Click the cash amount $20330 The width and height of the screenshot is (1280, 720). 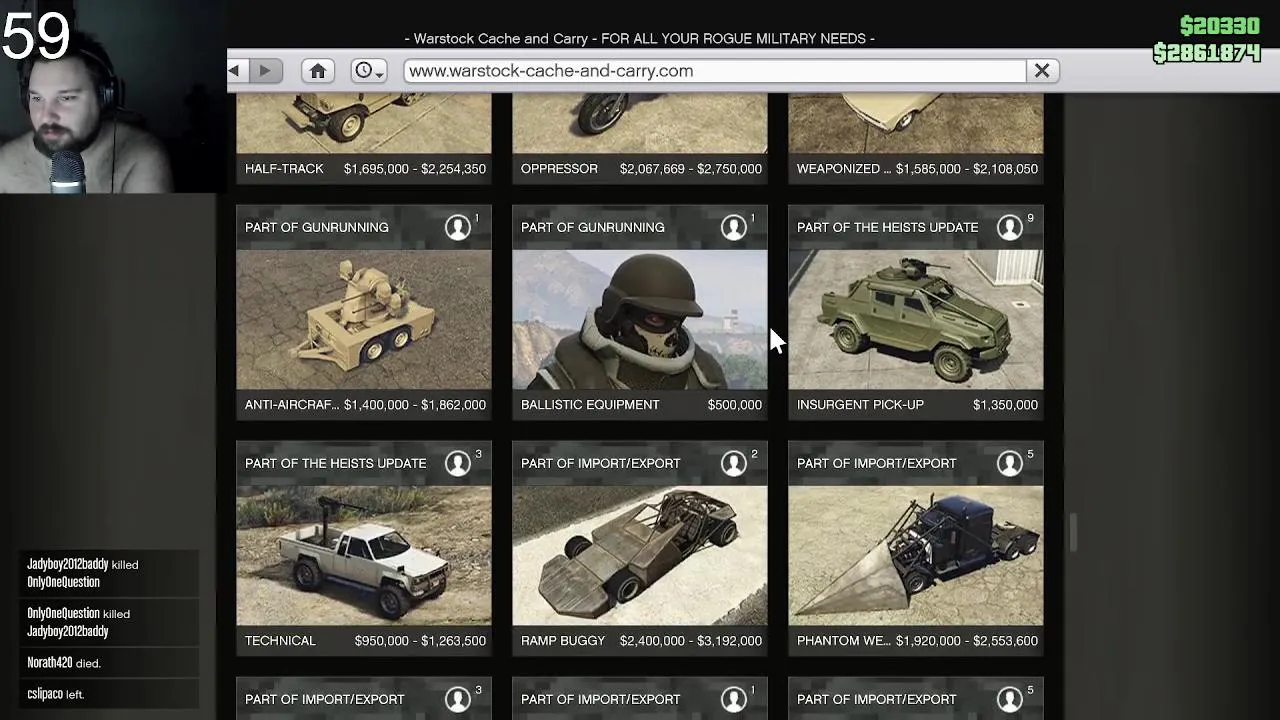[x=1219, y=26]
